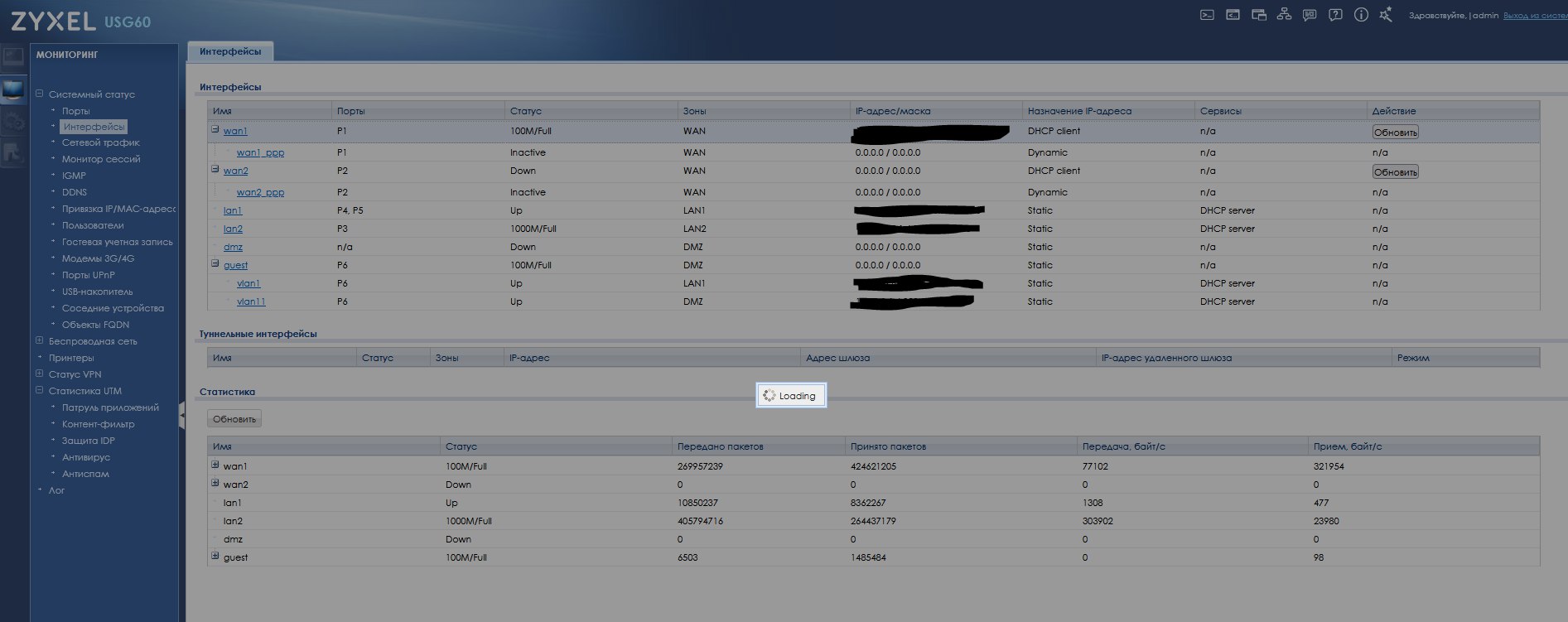The height and width of the screenshot is (622, 1568).
Task: Collapse the guest row in Интерфейсы table
Action: 215,263
